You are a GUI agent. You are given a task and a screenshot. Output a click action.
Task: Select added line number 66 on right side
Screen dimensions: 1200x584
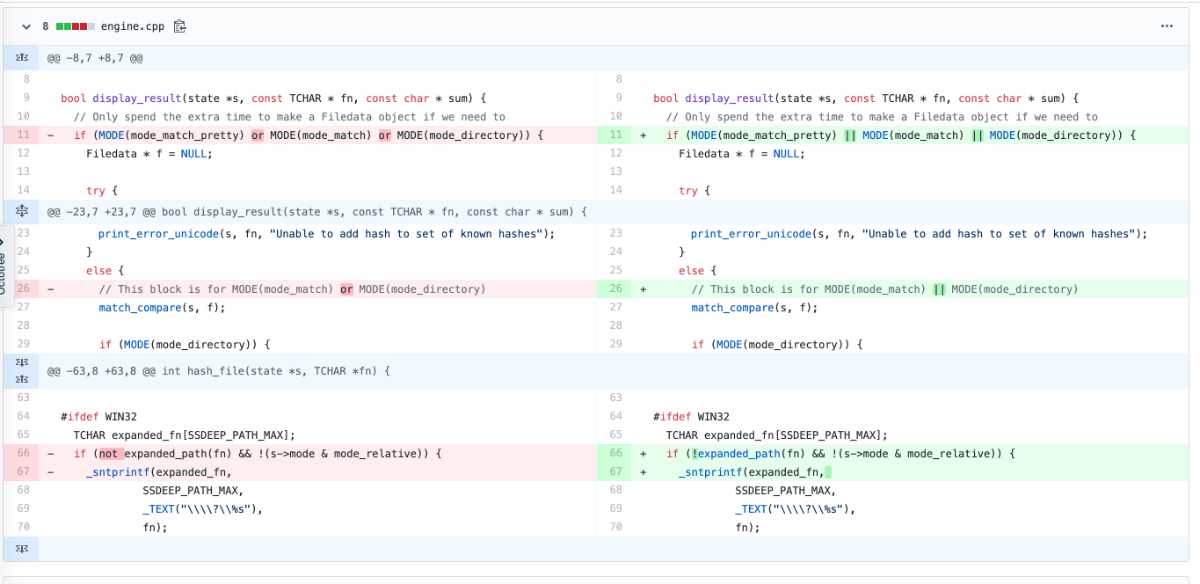point(615,453)
